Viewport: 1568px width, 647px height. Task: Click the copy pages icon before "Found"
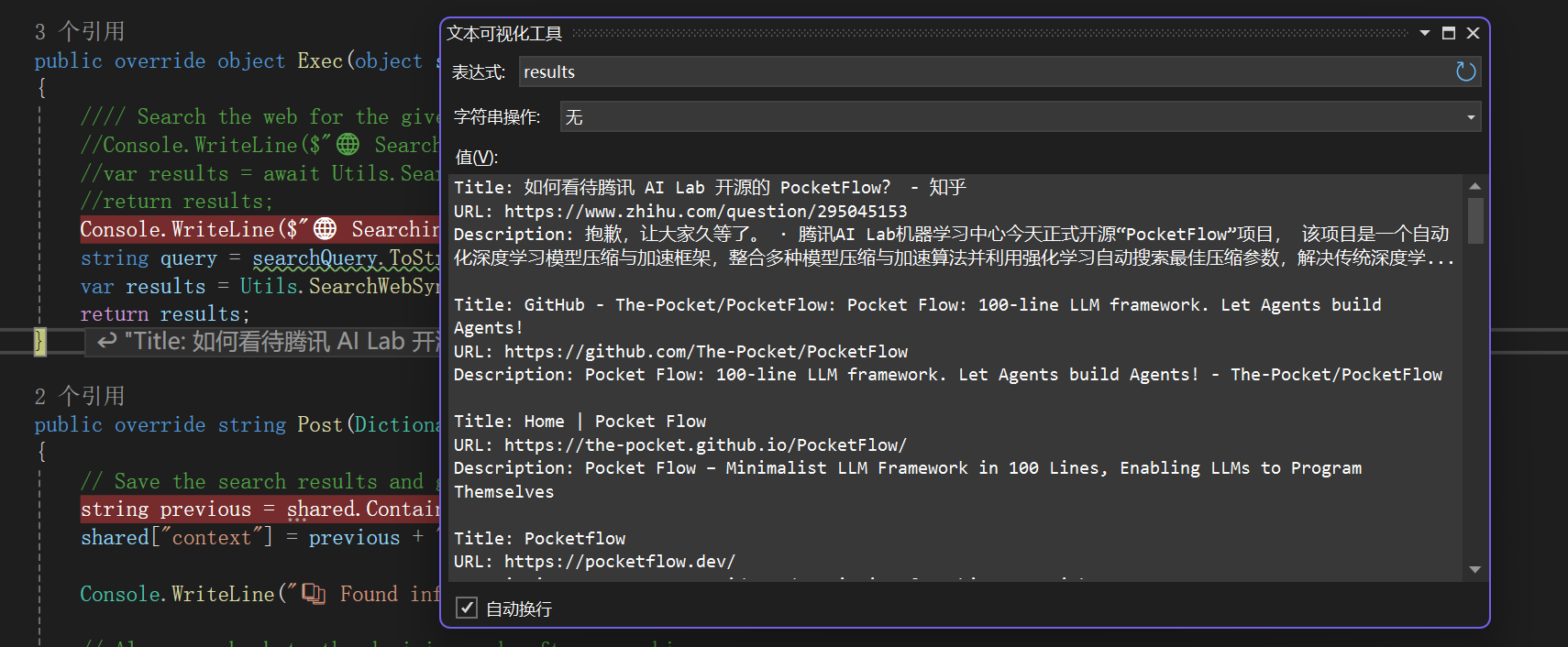point(314,594)
